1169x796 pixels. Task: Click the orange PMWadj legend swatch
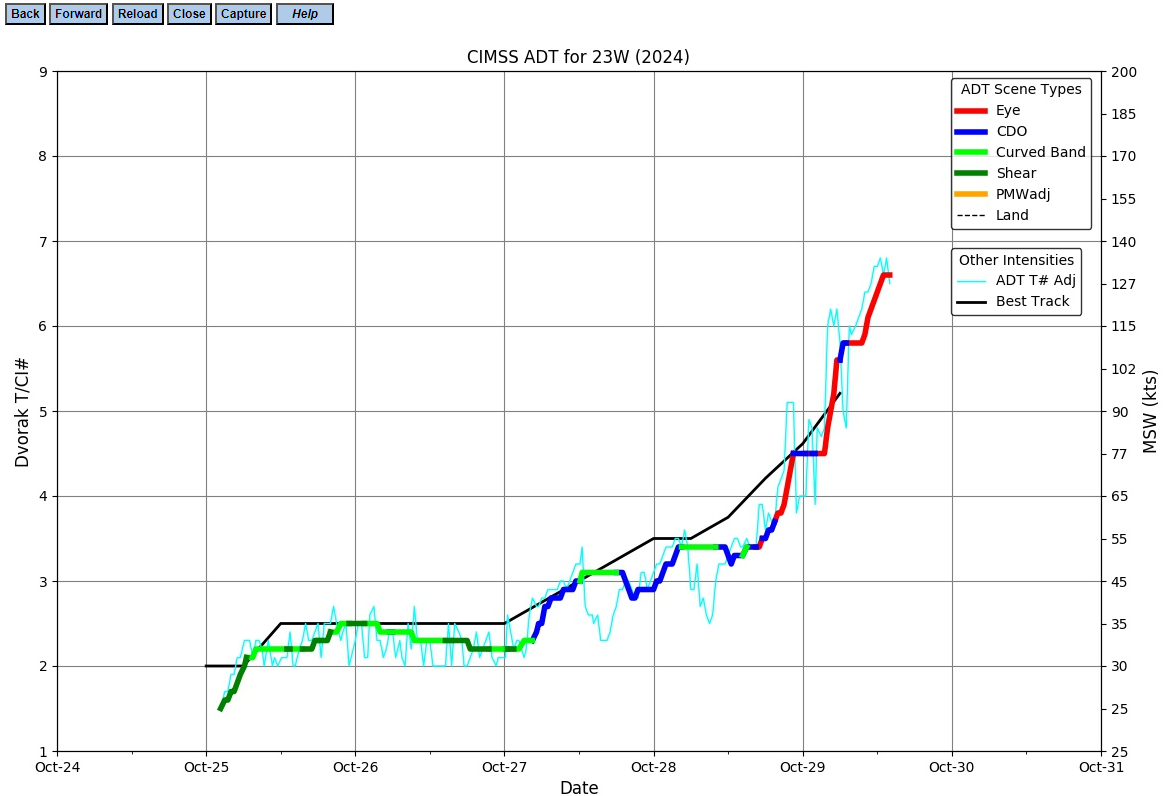click(x=971, y=194)
